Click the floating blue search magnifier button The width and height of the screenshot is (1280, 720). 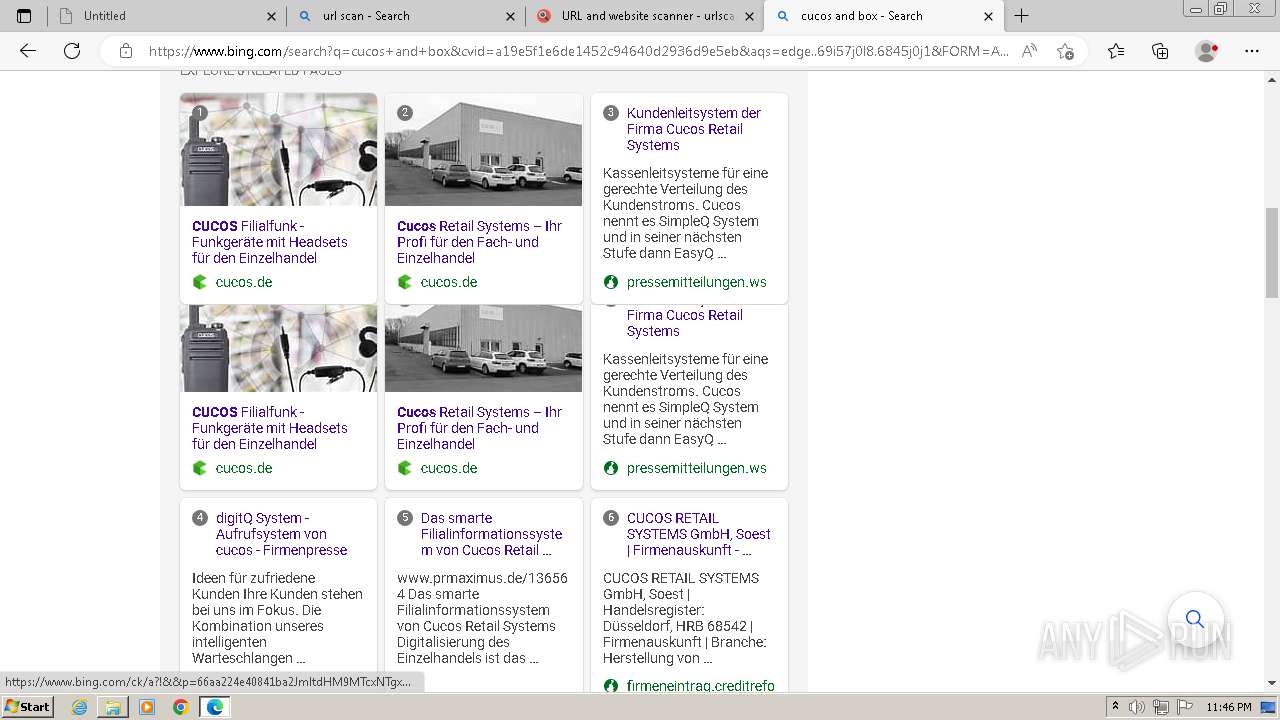click(1195, 618)
